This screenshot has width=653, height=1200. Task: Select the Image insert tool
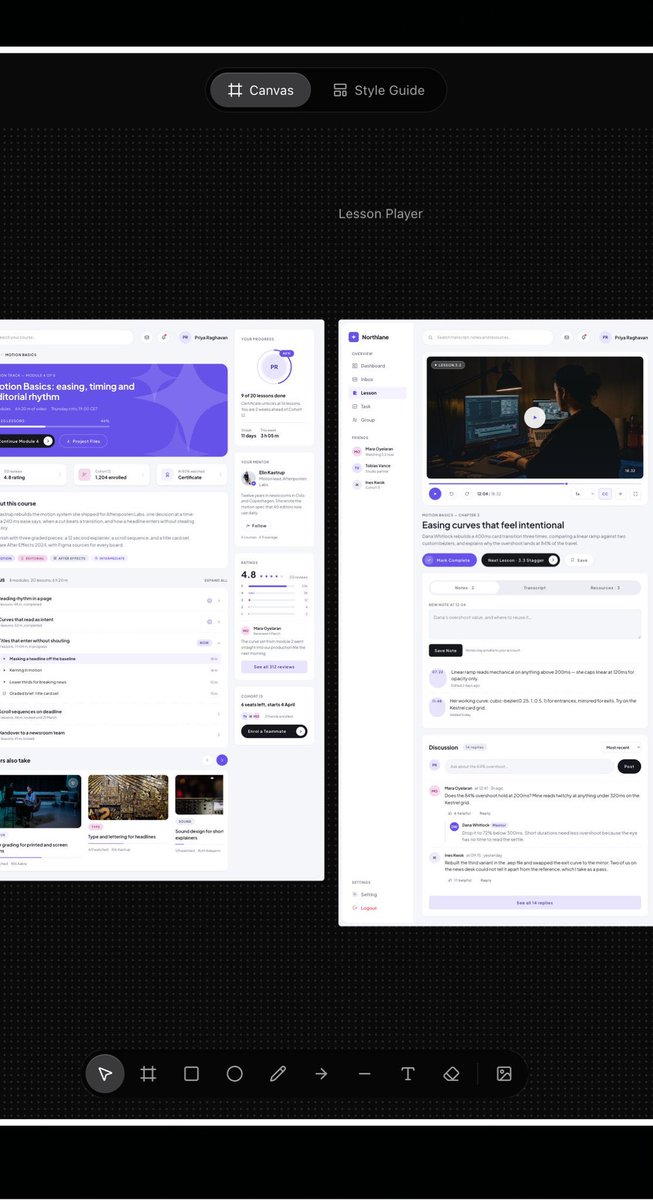pyautogui.click(x=504, y=1074)
